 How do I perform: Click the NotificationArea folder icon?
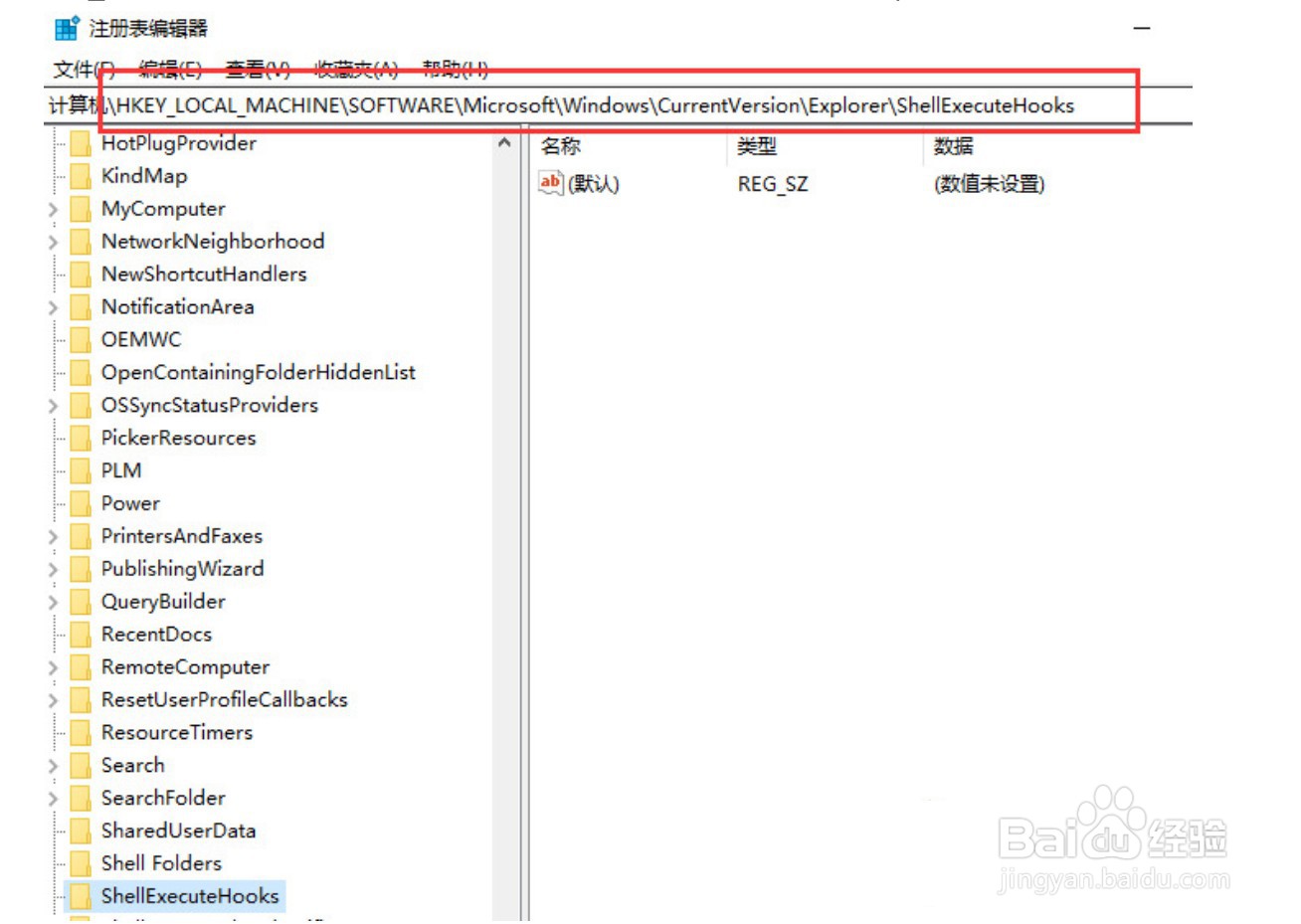80,306
